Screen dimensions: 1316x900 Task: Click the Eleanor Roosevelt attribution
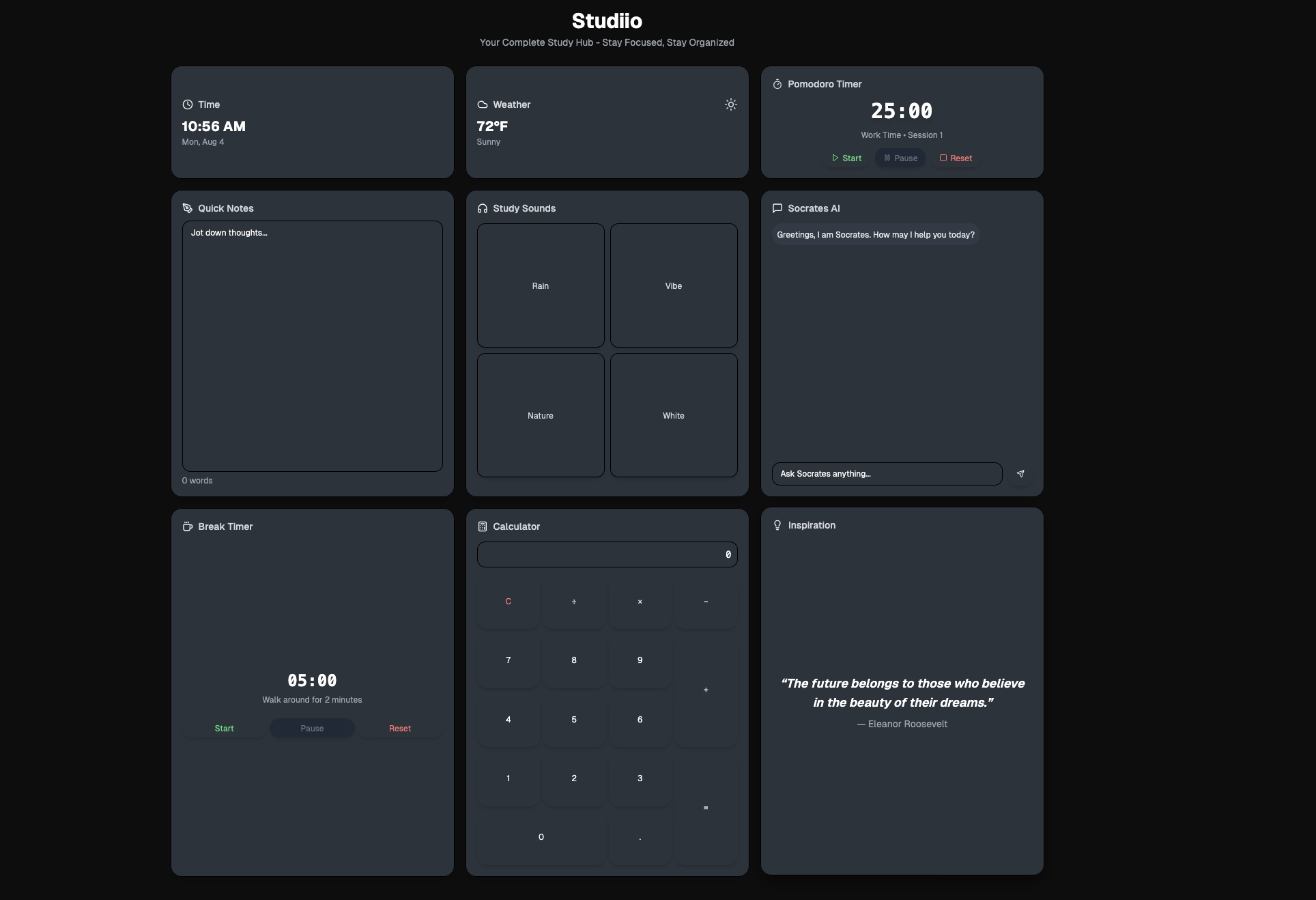902,724
